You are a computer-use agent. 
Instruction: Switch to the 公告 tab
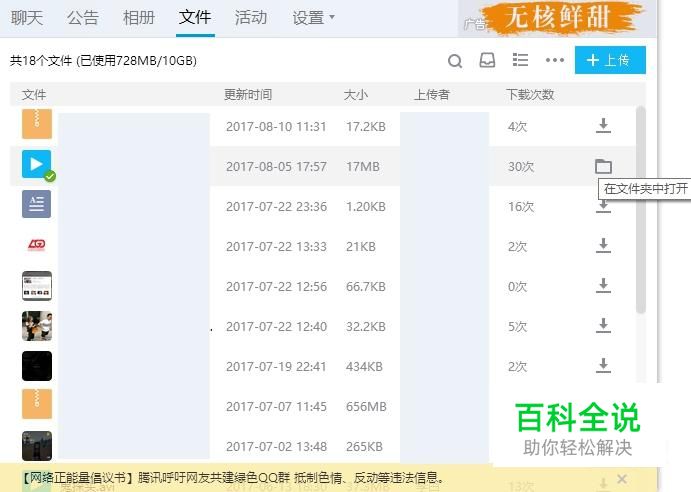coord(82,18)
